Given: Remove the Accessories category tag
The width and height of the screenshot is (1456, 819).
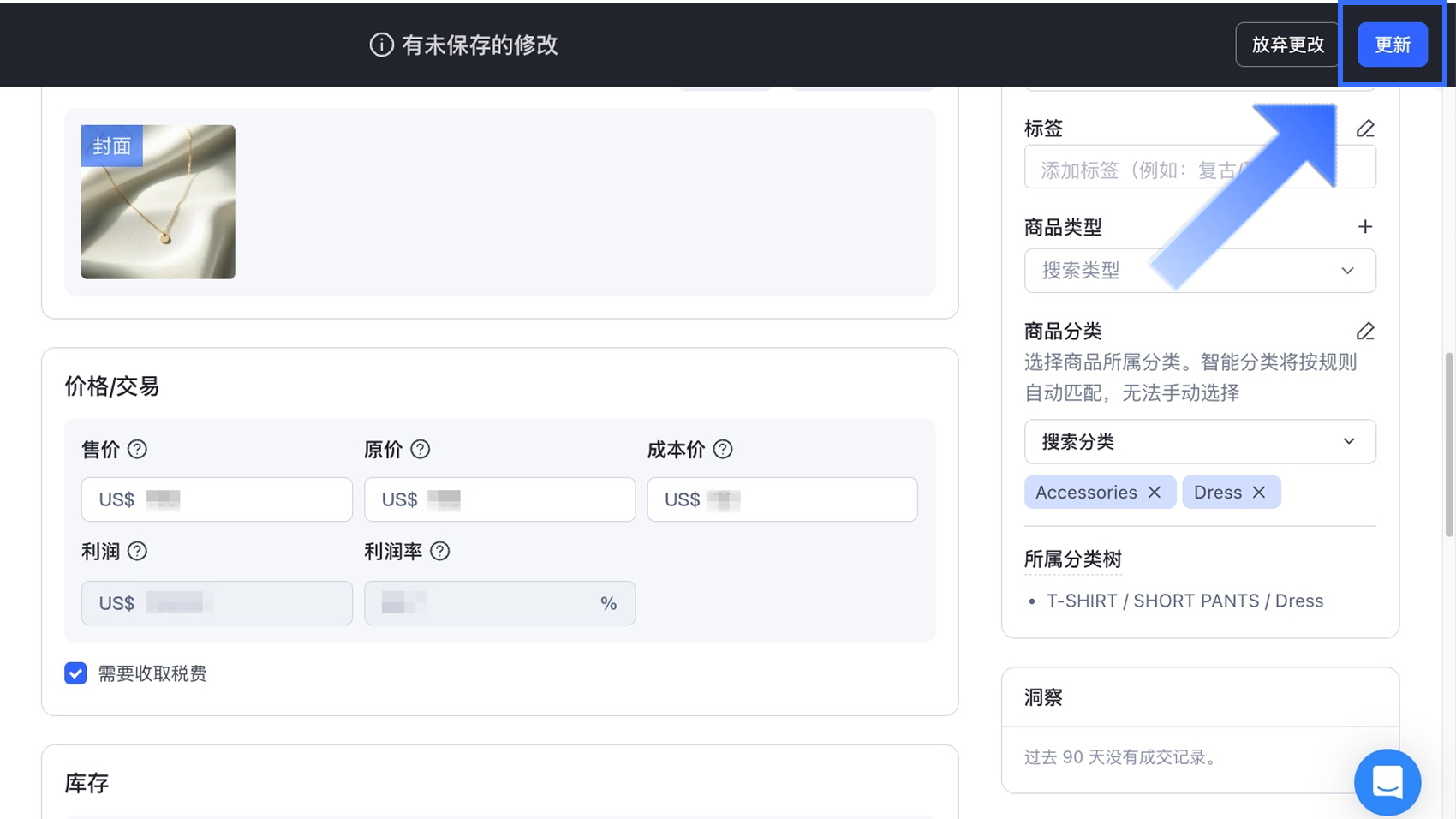Looking at the screenshot, I should click(1155, 493).
